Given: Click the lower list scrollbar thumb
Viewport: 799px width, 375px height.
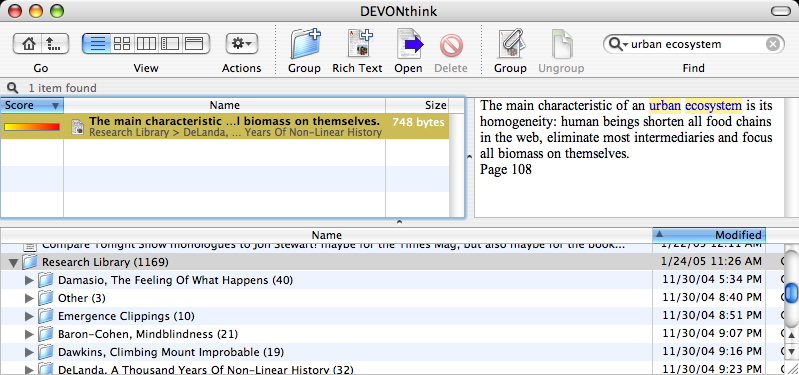Looking at the screenshot, I should (x=790, y=293).
